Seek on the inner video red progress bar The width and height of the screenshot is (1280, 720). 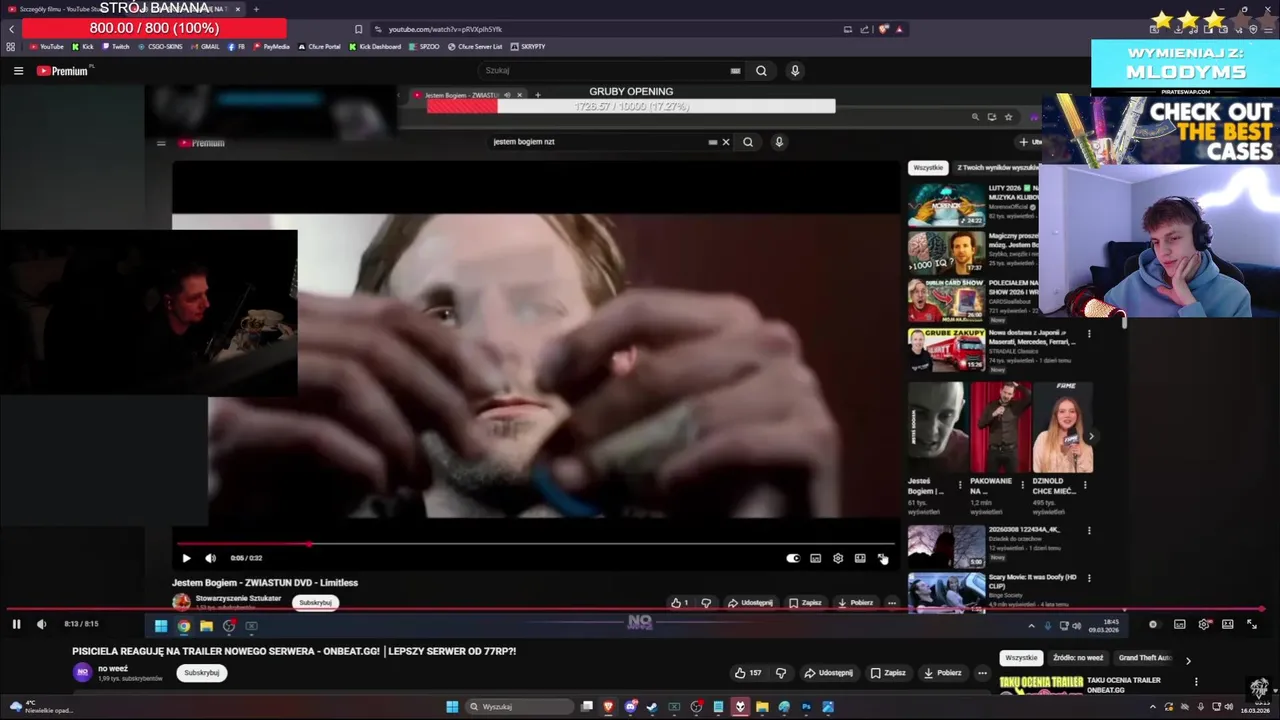click(535, 544)
